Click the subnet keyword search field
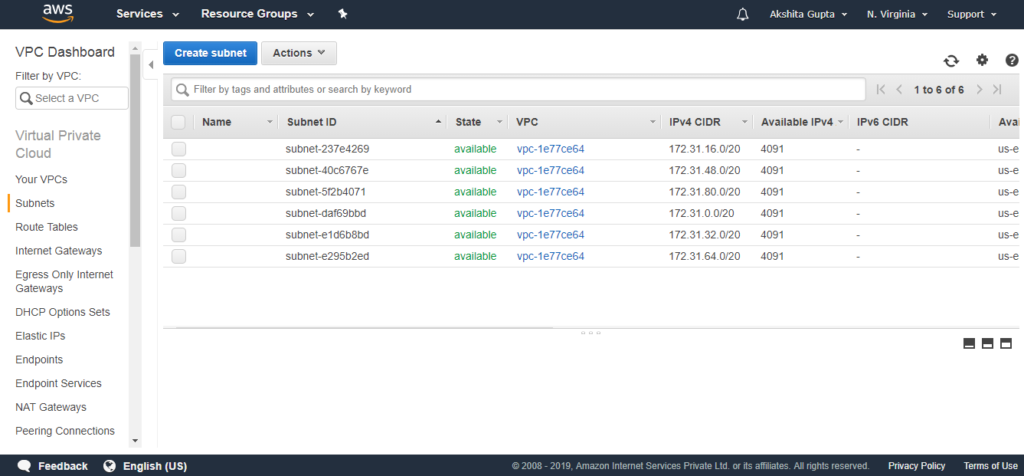 coord(519,89)
